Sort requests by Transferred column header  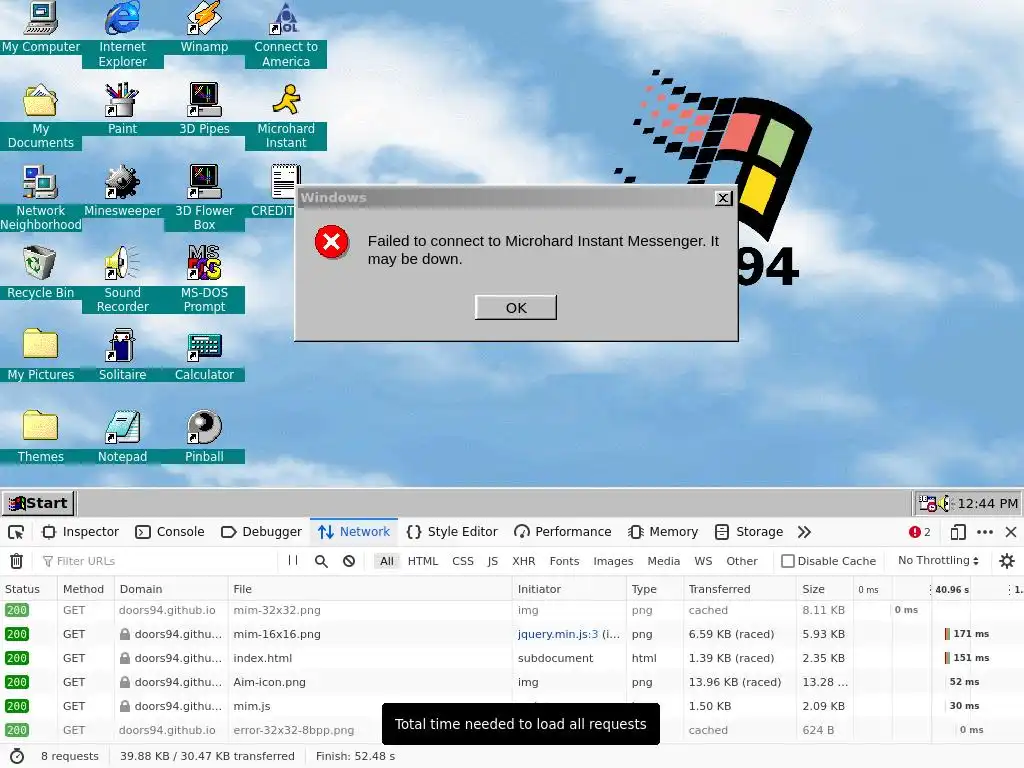pos(740,589)
